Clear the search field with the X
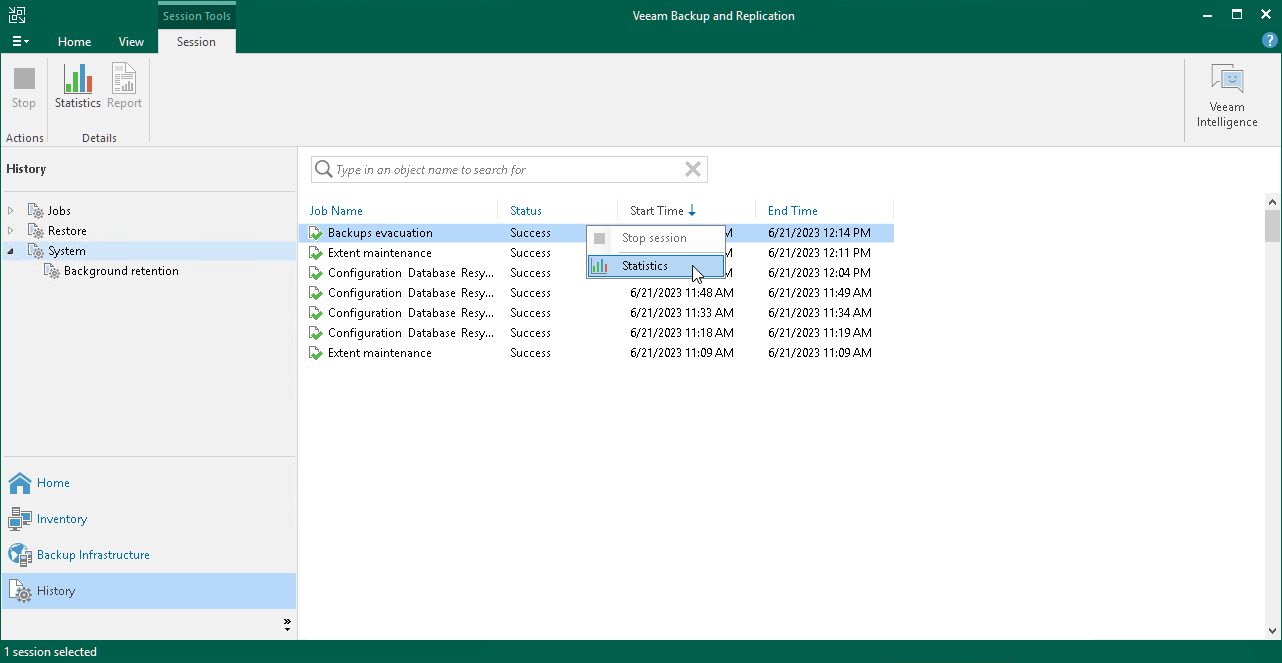 692,168
